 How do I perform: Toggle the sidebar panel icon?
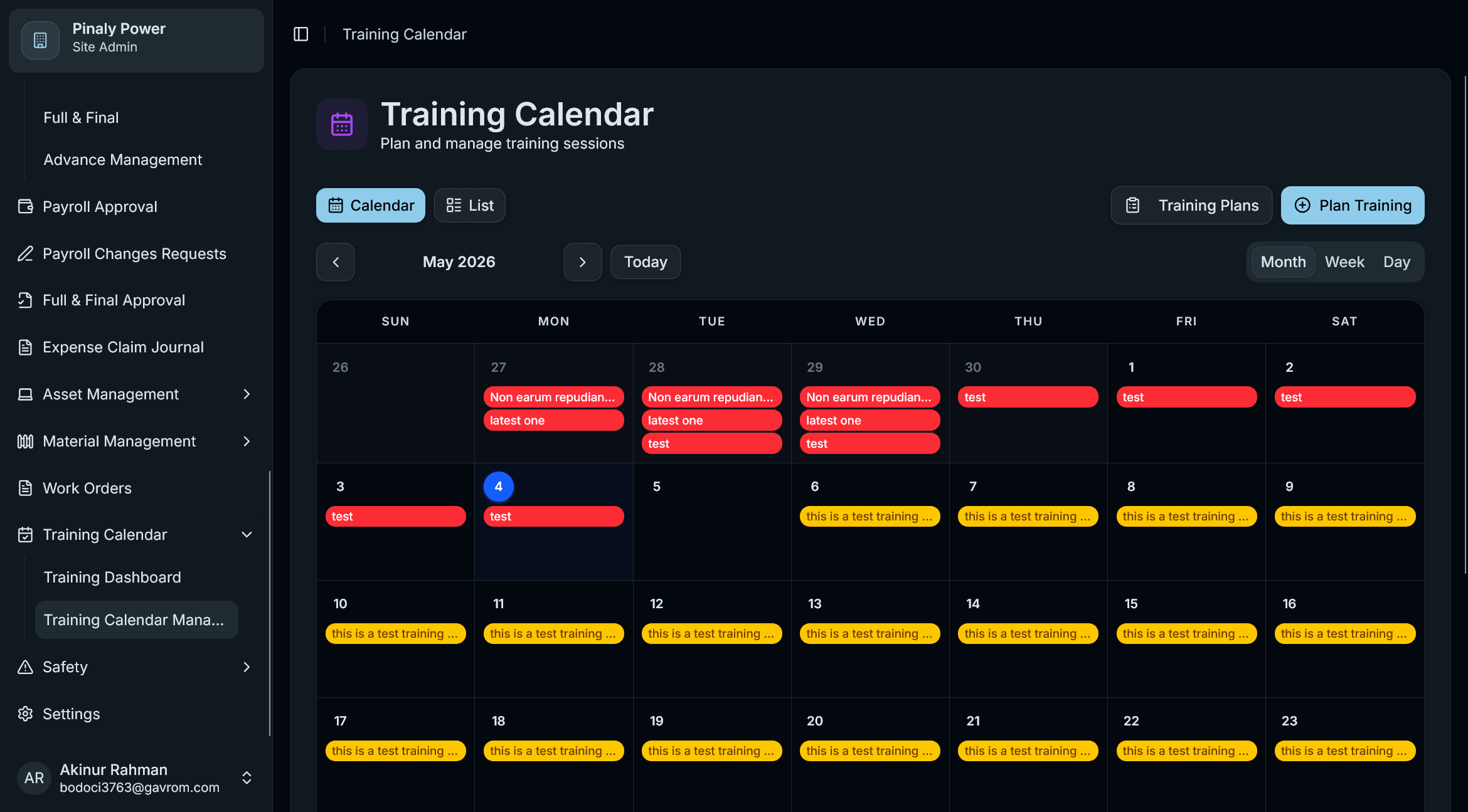pyautogui.click(x=301, y=34)
